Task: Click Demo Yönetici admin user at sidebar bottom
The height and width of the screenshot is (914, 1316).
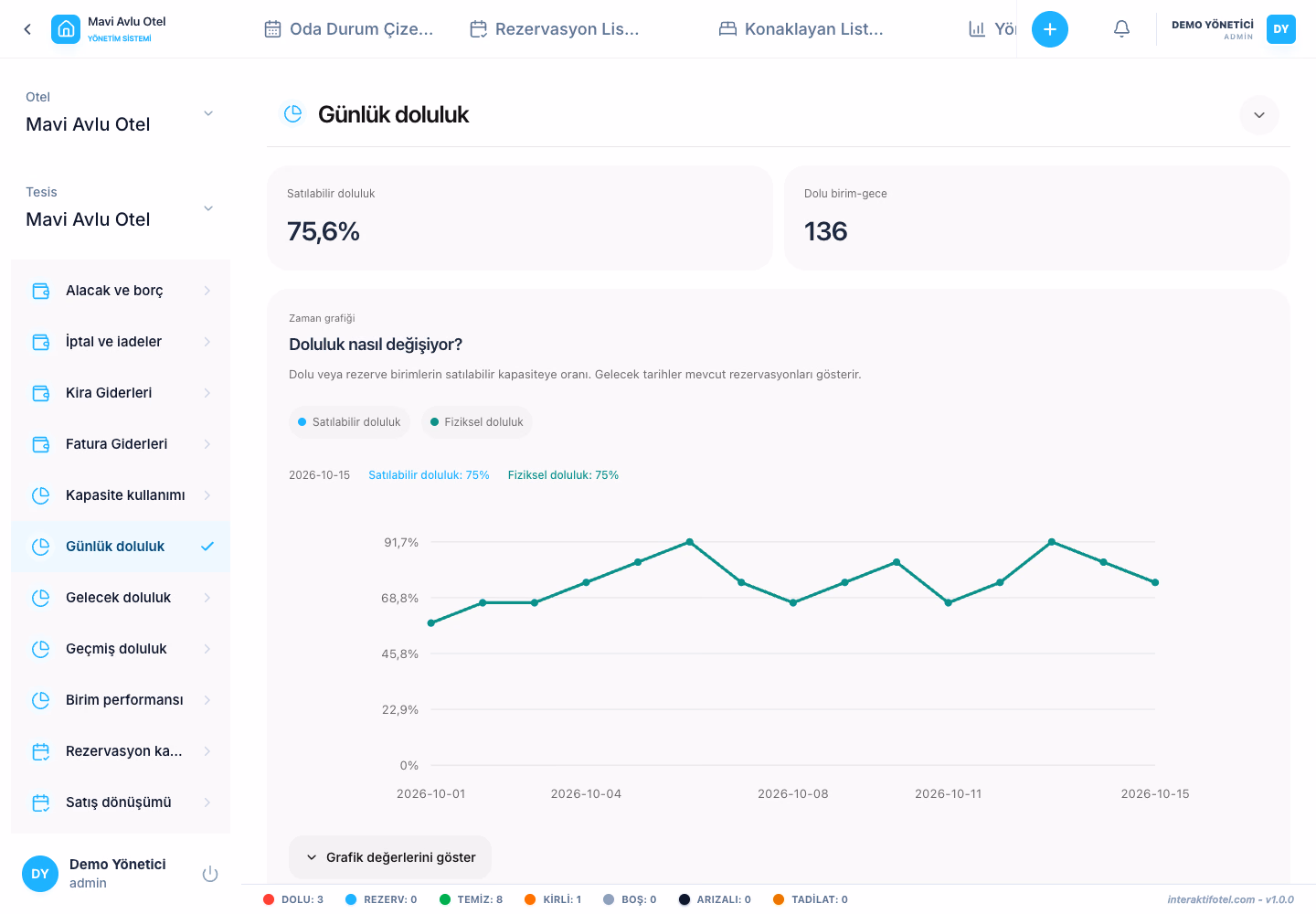Action: (x=118, y=873)
